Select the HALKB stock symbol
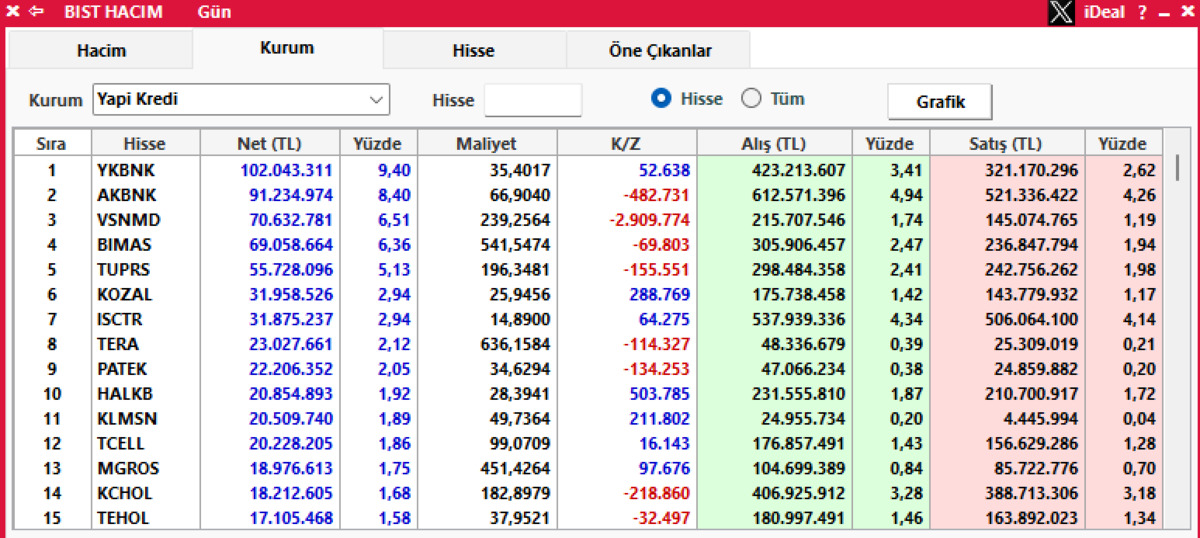Screen dimensions: 1200x538 click(125, 394)
